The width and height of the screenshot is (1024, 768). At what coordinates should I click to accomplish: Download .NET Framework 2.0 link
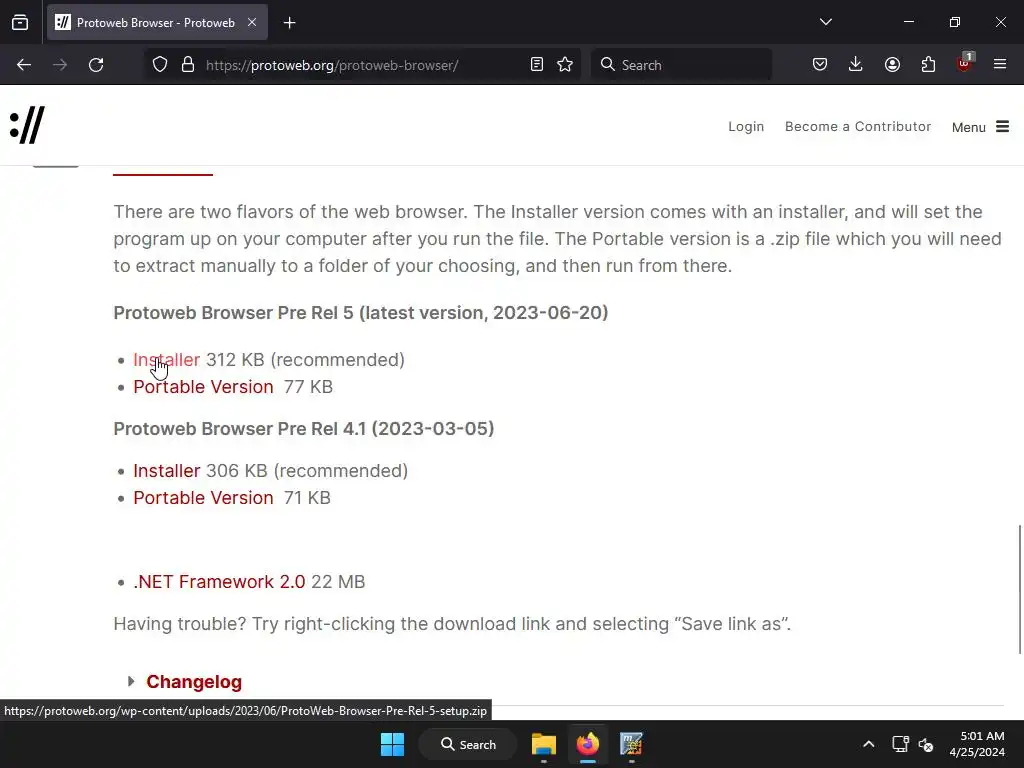219,582
